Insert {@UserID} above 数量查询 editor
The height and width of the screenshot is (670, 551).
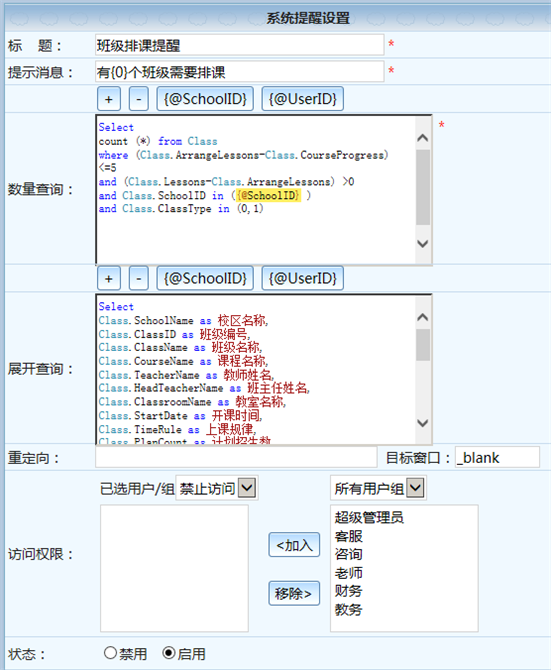pyautogui.click(x=302, y=99)
